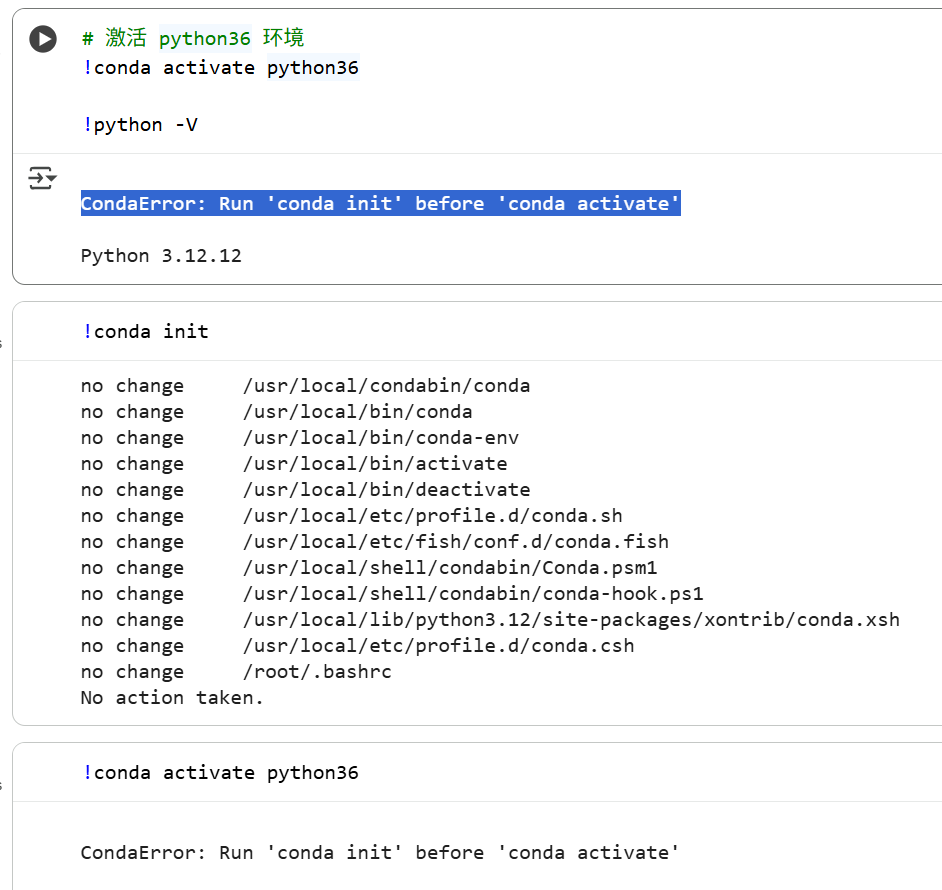Click the CondaError text in the bottom output
942x890 pixels.
(380, 852)
